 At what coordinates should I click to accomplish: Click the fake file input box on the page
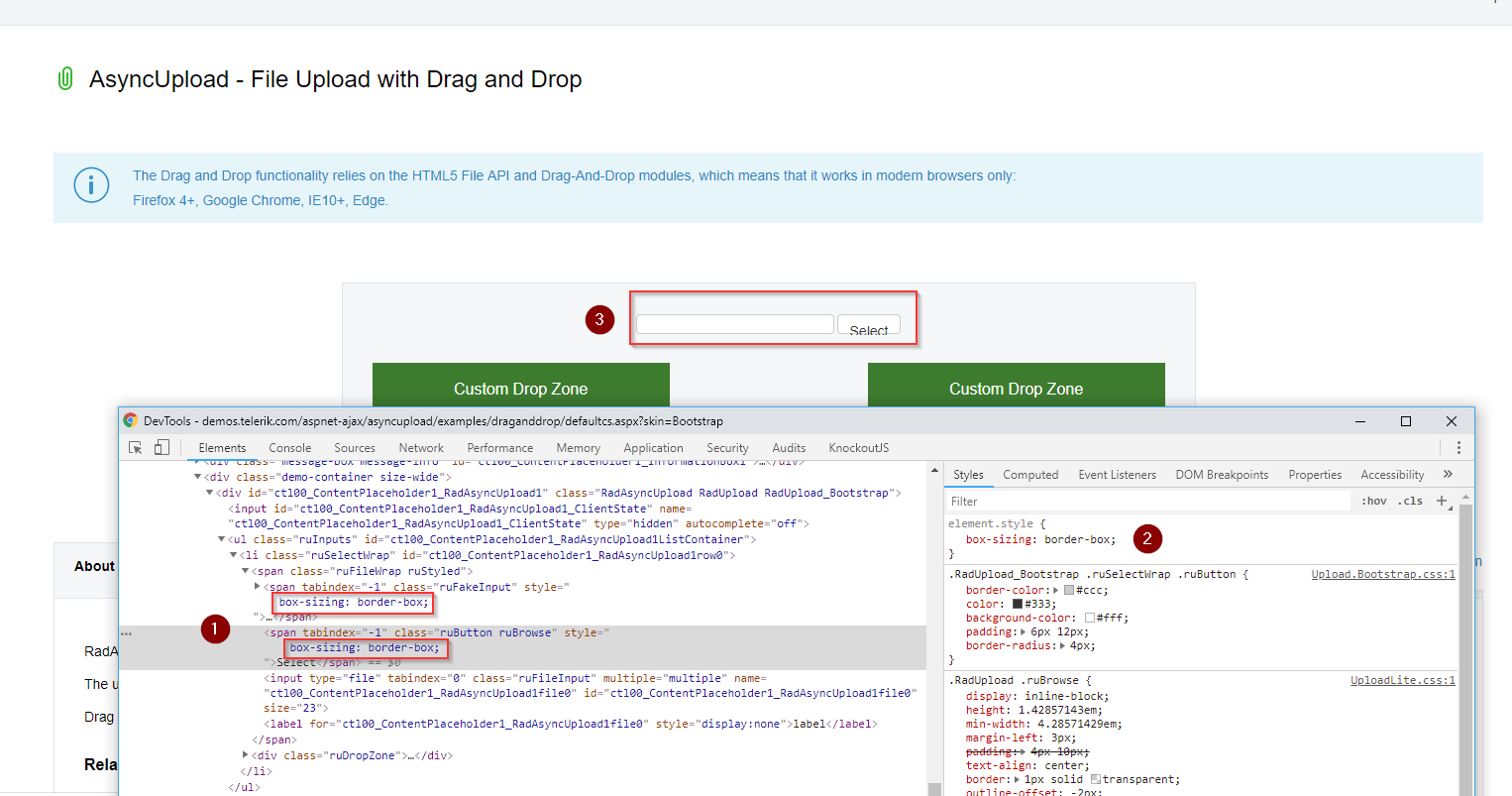(x=735, y=324)
